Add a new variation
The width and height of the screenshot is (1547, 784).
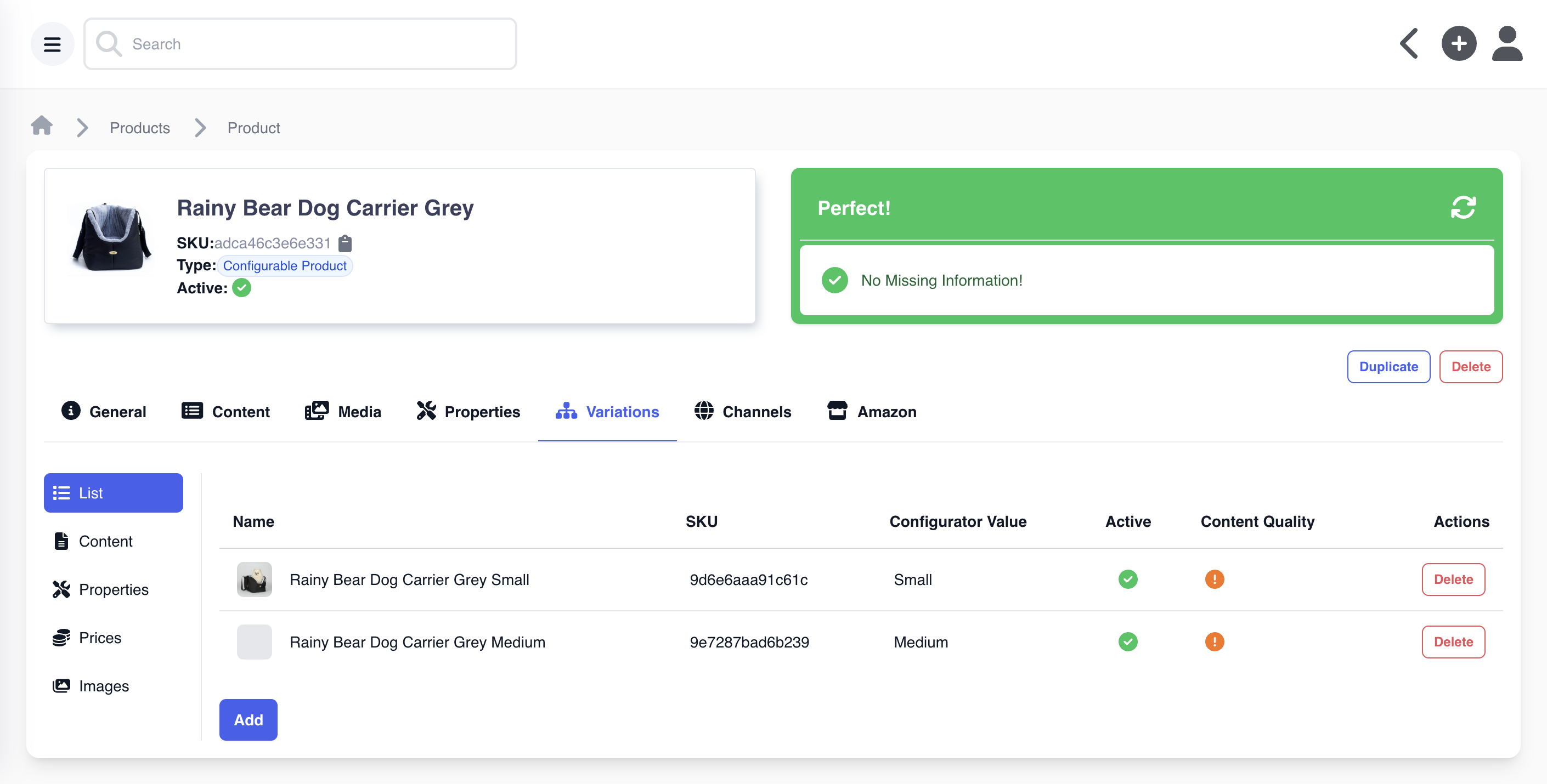(248, 720)
